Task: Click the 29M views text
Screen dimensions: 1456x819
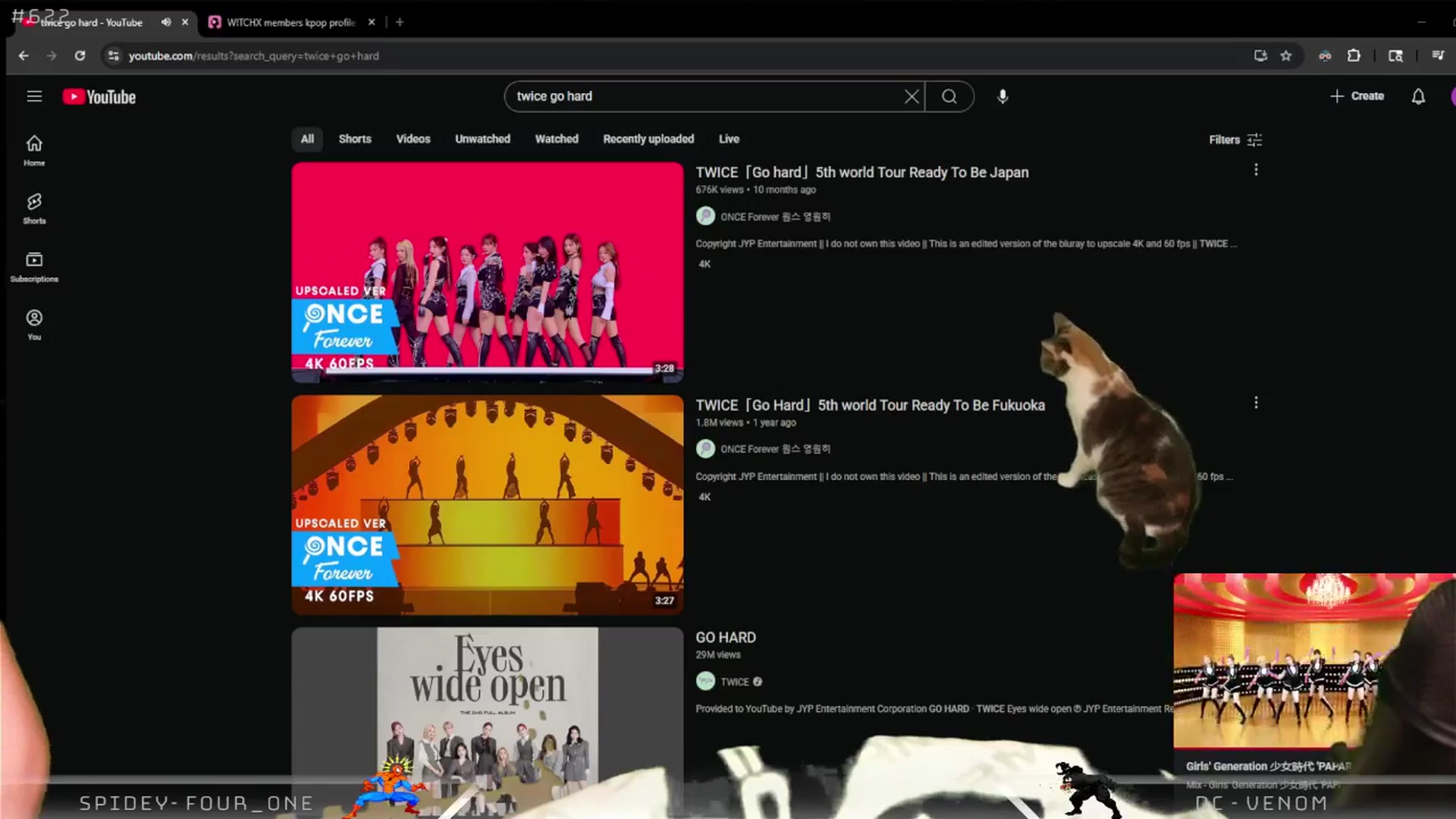Action: pyautogui.click(x=718, y=654)
